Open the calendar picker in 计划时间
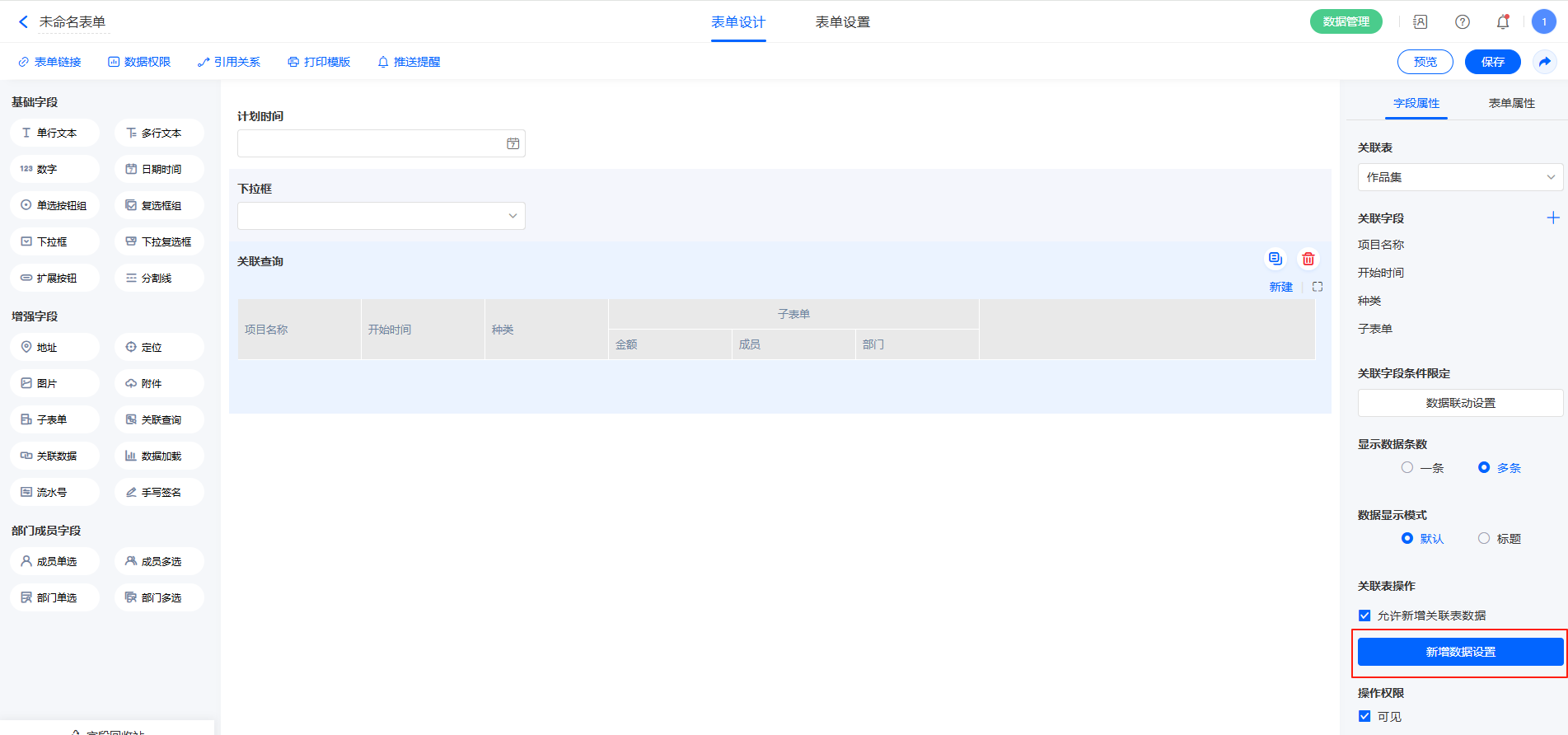Image resolution: width=1568 pixels, height=735 pixels. pos(513,143)
